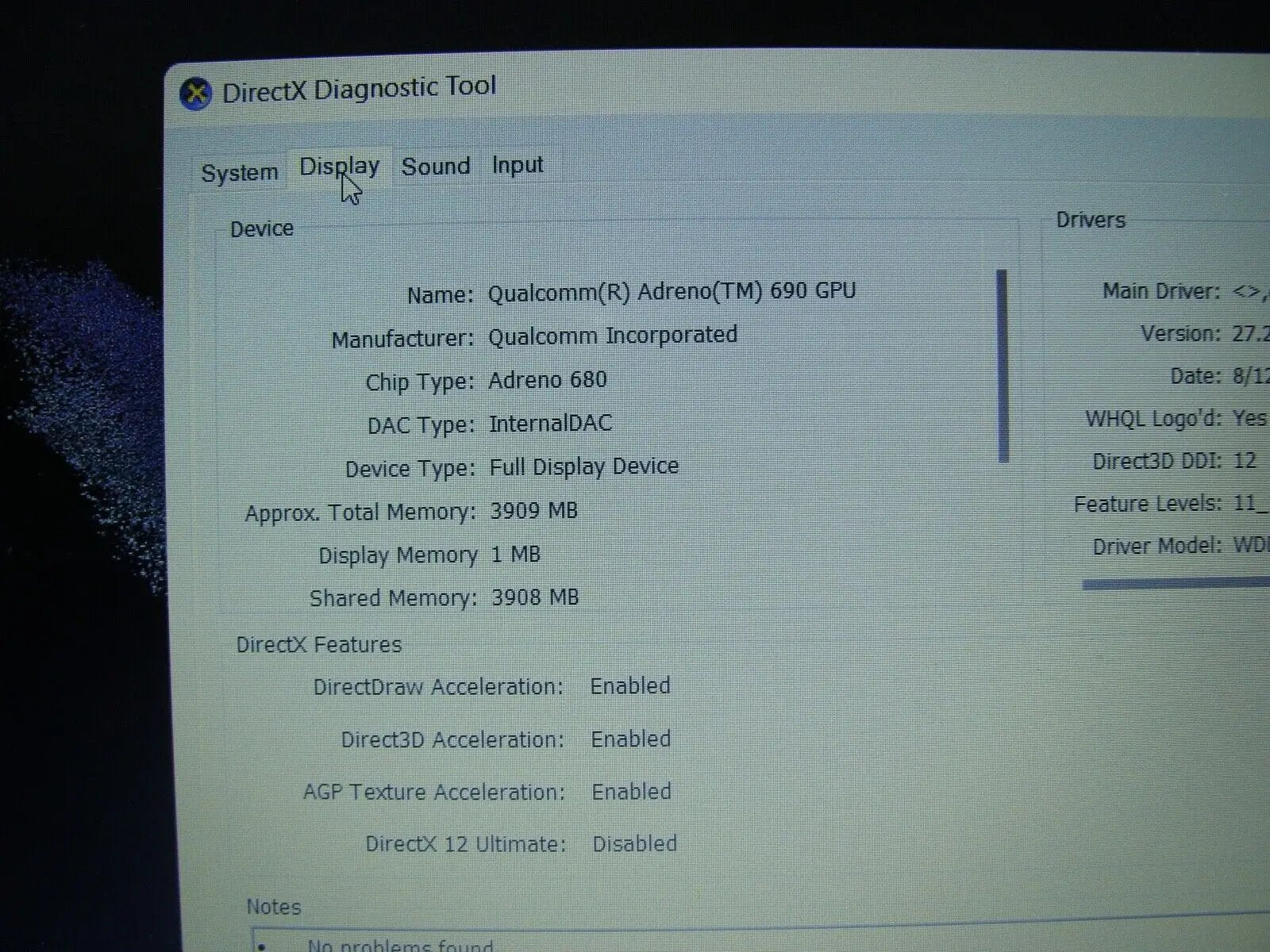Open the System tab
Image resolution: width=1270 pixels, height=952 pixels.
(240, 172)
